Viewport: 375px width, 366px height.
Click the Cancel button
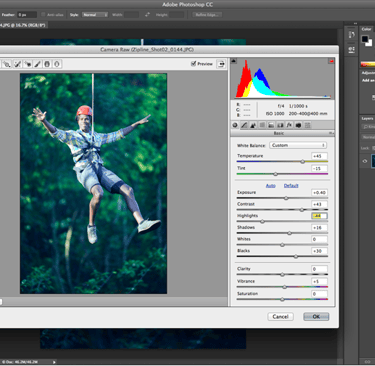tap(280, 317)
